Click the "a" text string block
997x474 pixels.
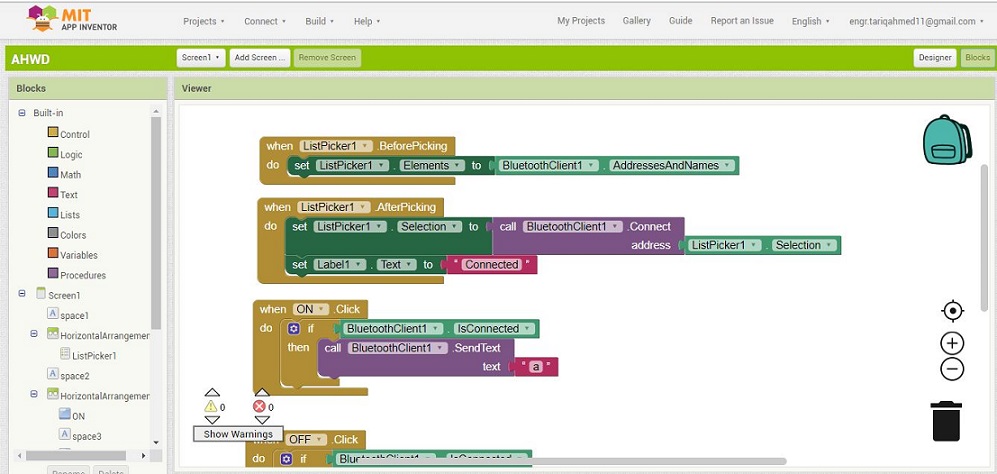click(536, 366)
